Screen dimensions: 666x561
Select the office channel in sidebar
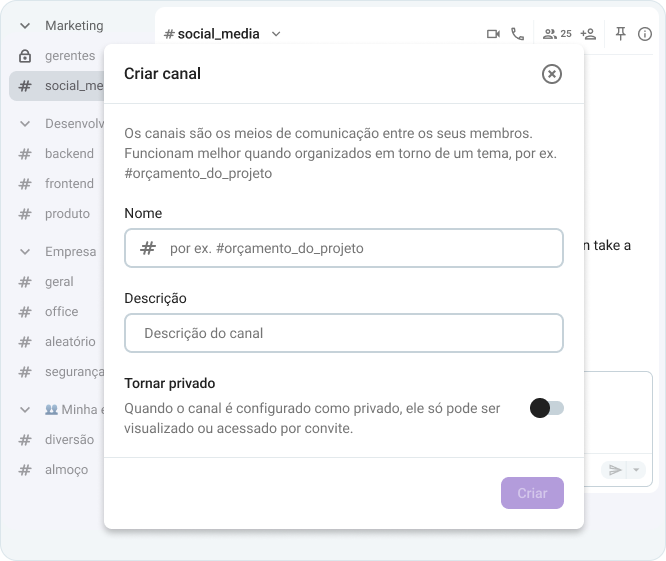61,312
